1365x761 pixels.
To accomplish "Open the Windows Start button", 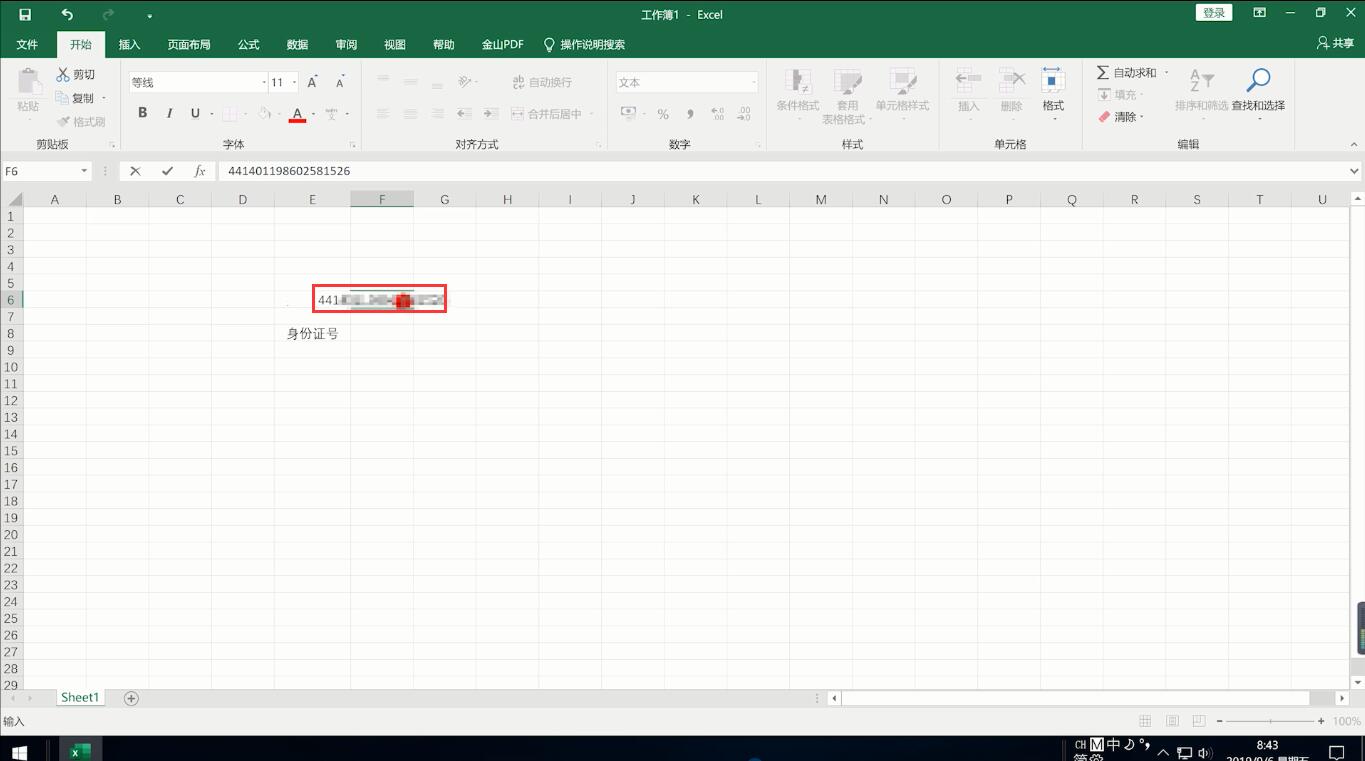I will [x=18, y=751].
